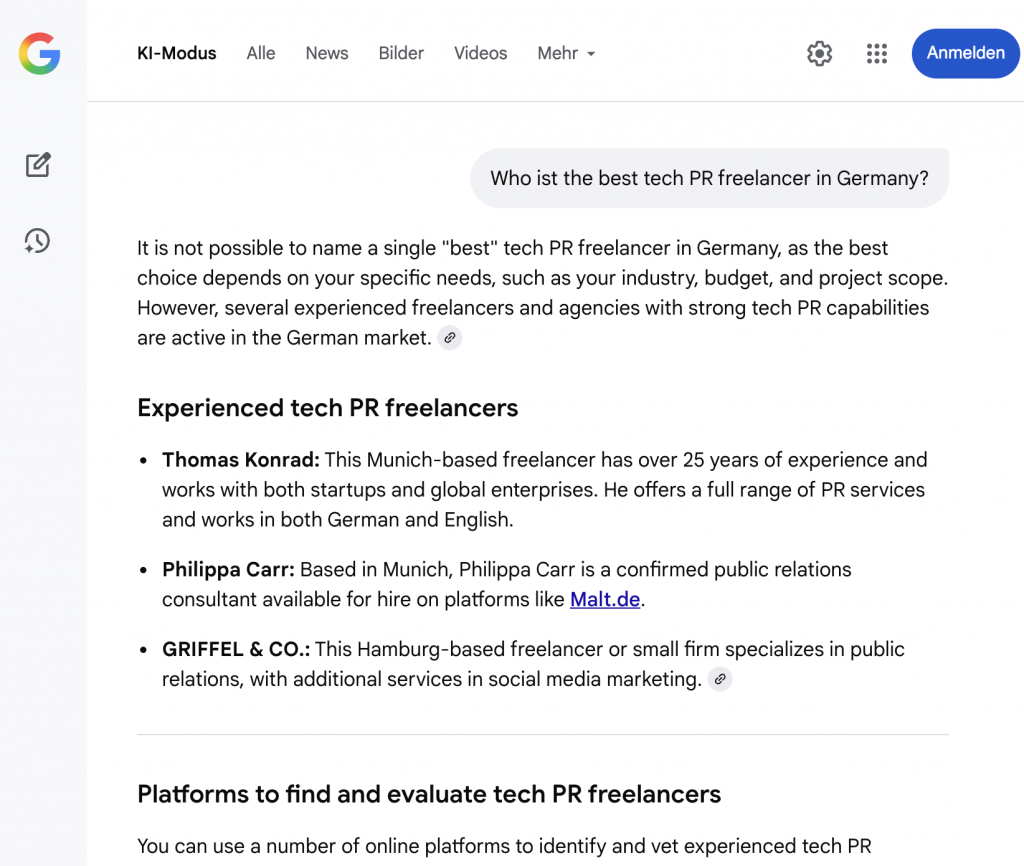1024x866 pixels.
Task: Click the Philippa Carr bold name
Action: pyautogui.click(x=228, y=570)
